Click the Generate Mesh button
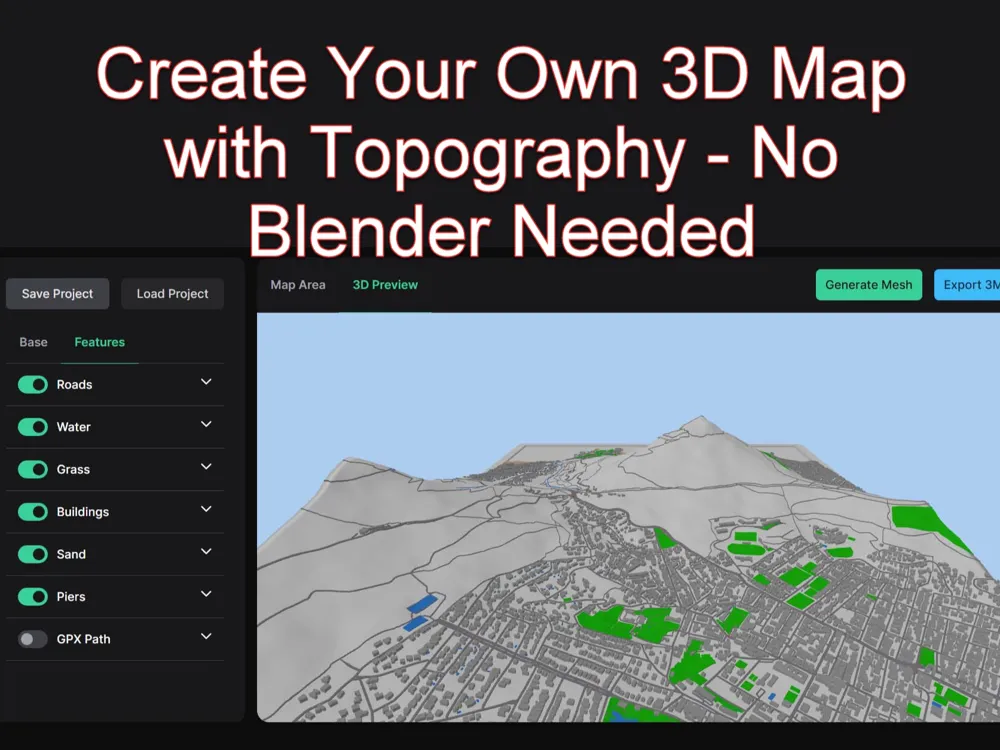The width and height of the screenshot is (1000, 750). (x=868, y=284)
